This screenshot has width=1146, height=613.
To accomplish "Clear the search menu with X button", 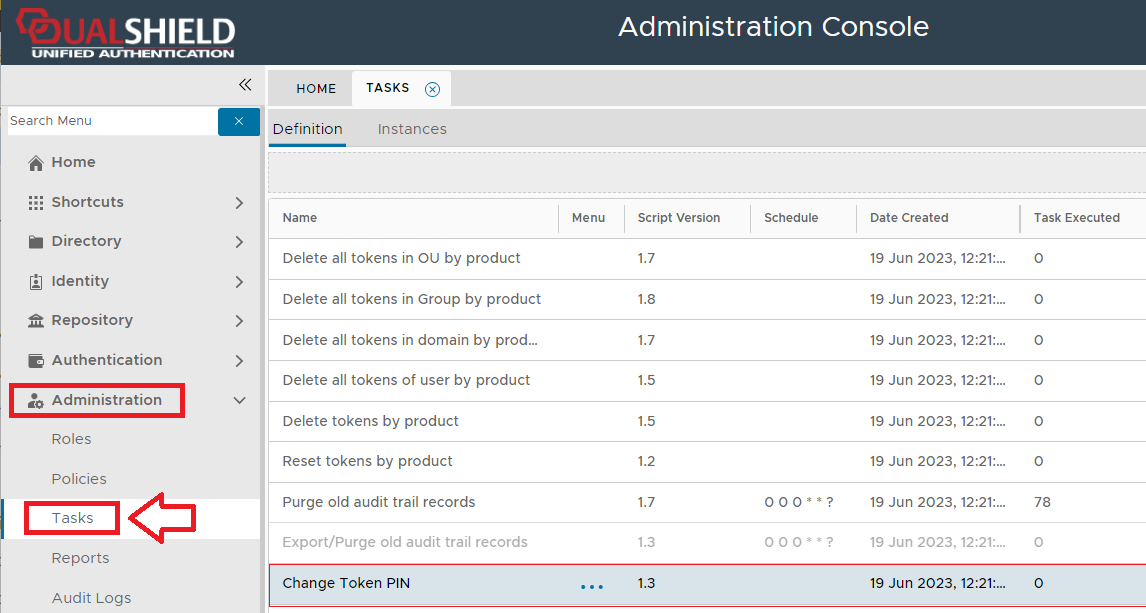I will 239,121.
